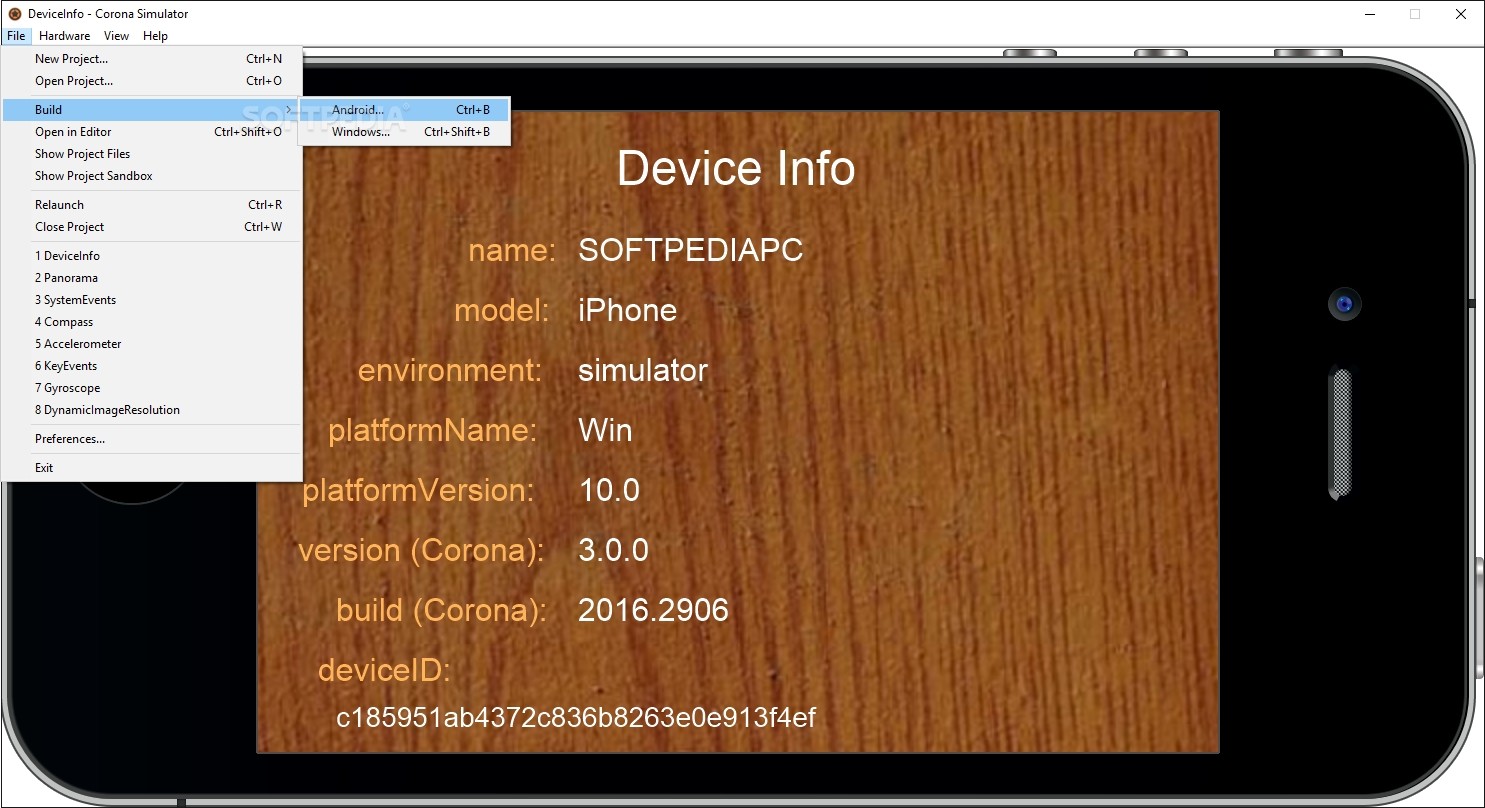Open recent project 7 Gyroscope

click(151, 388)
